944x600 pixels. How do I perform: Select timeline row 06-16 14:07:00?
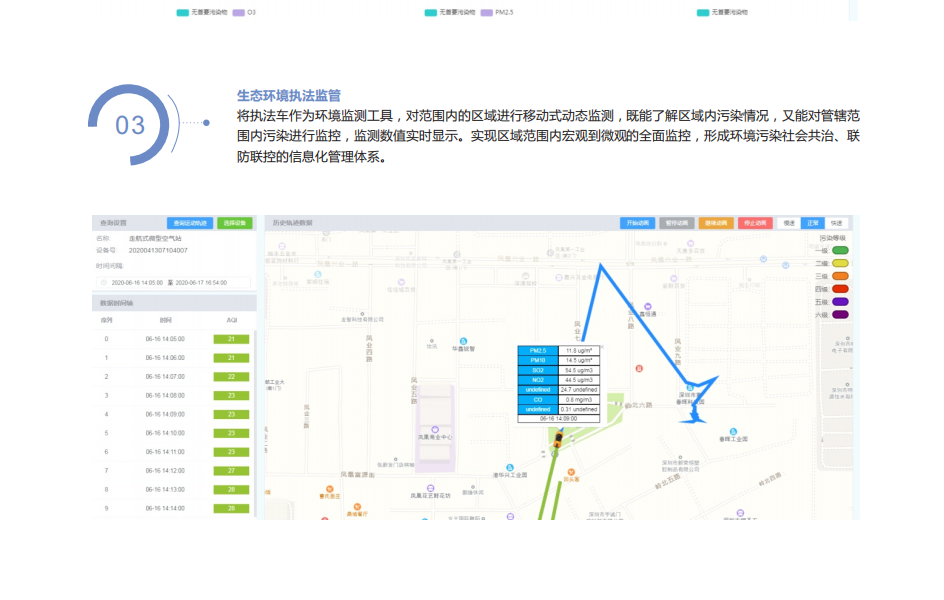point(173,377)
